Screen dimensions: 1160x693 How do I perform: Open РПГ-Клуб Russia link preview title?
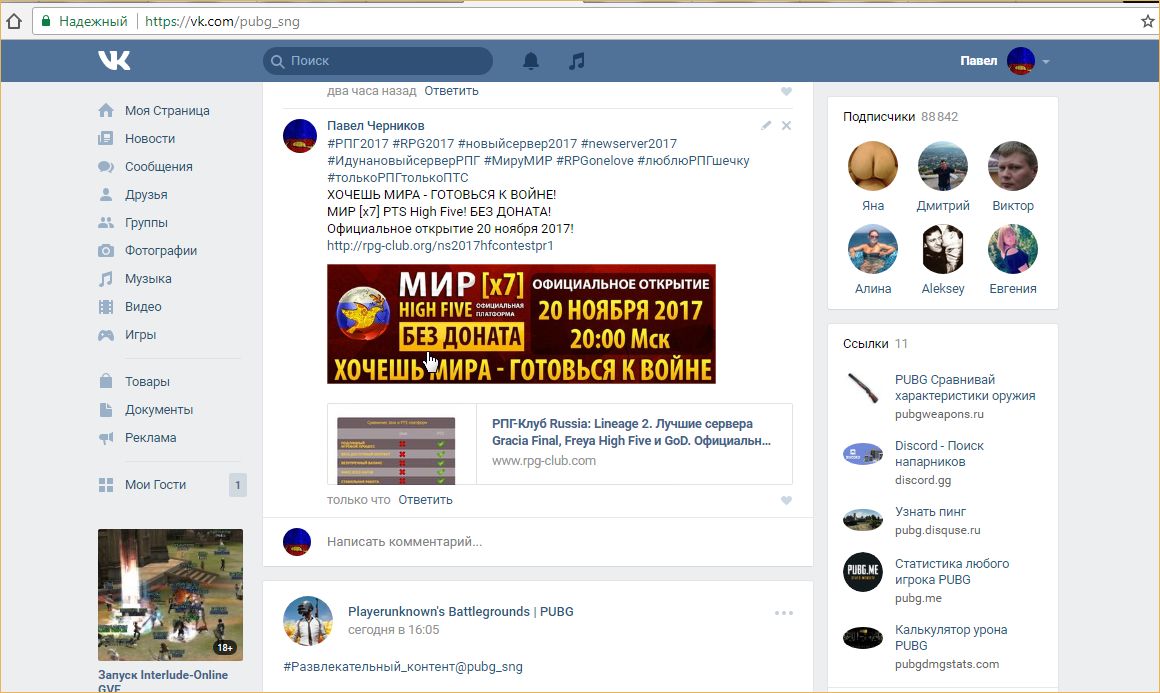pyautogui.click(x=631, y=432)
